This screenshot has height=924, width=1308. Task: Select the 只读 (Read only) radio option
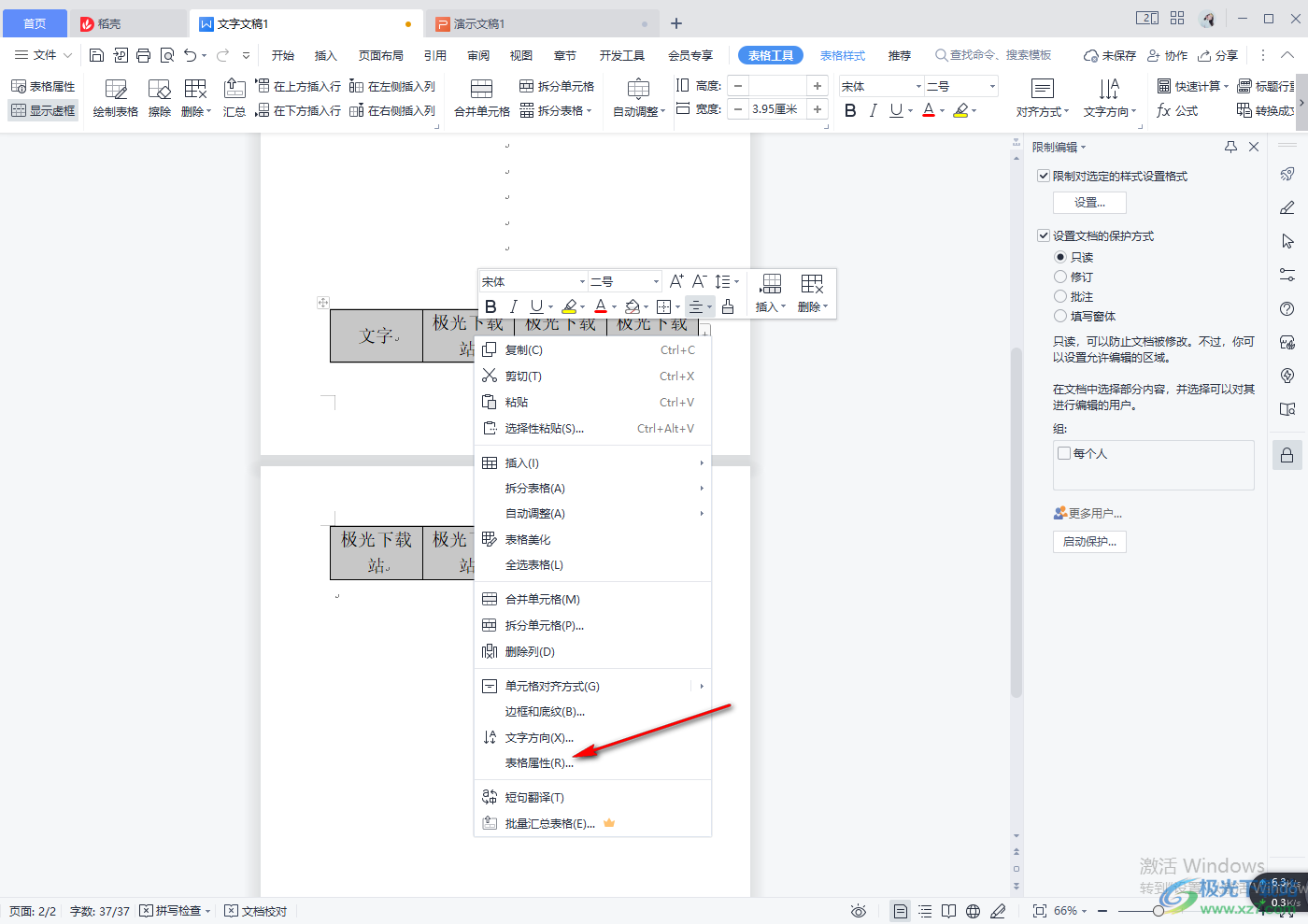(x=1060, y=257)
